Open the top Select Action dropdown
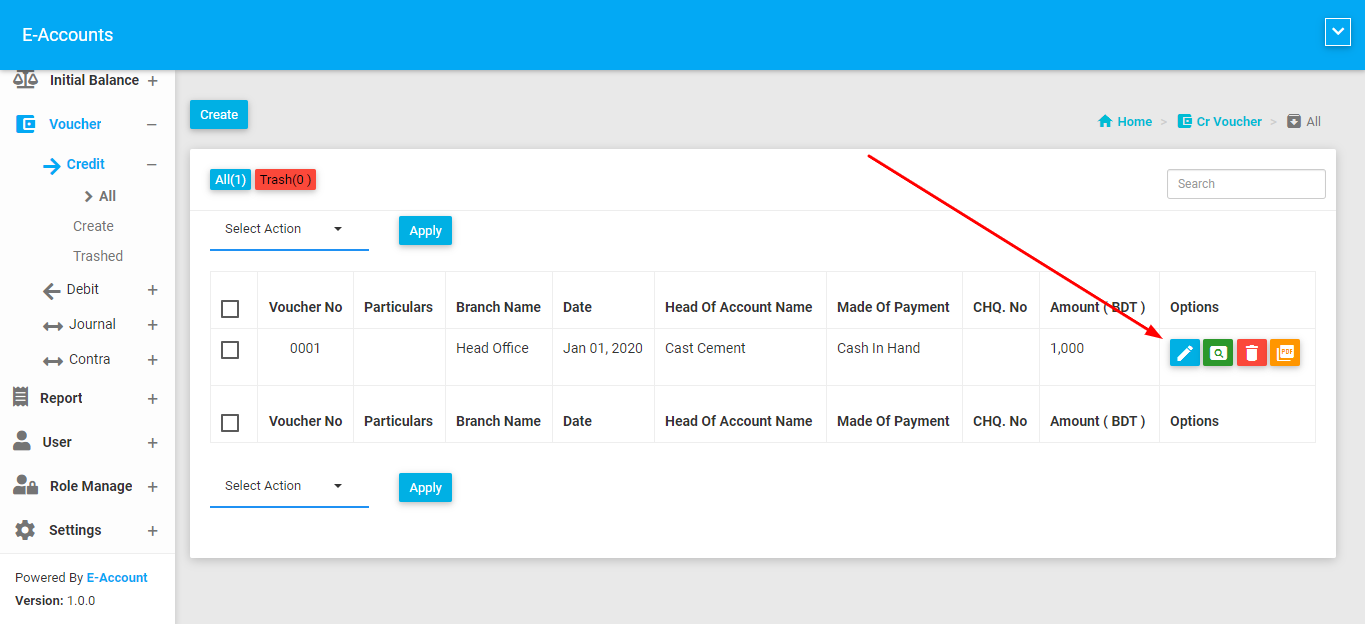 point(284,229)
